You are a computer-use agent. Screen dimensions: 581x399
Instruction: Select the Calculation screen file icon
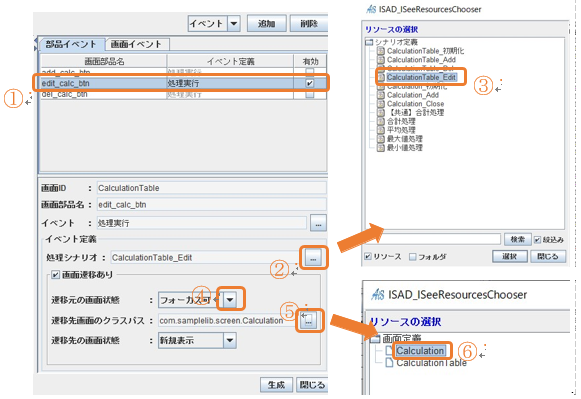(x=389, y=350)
